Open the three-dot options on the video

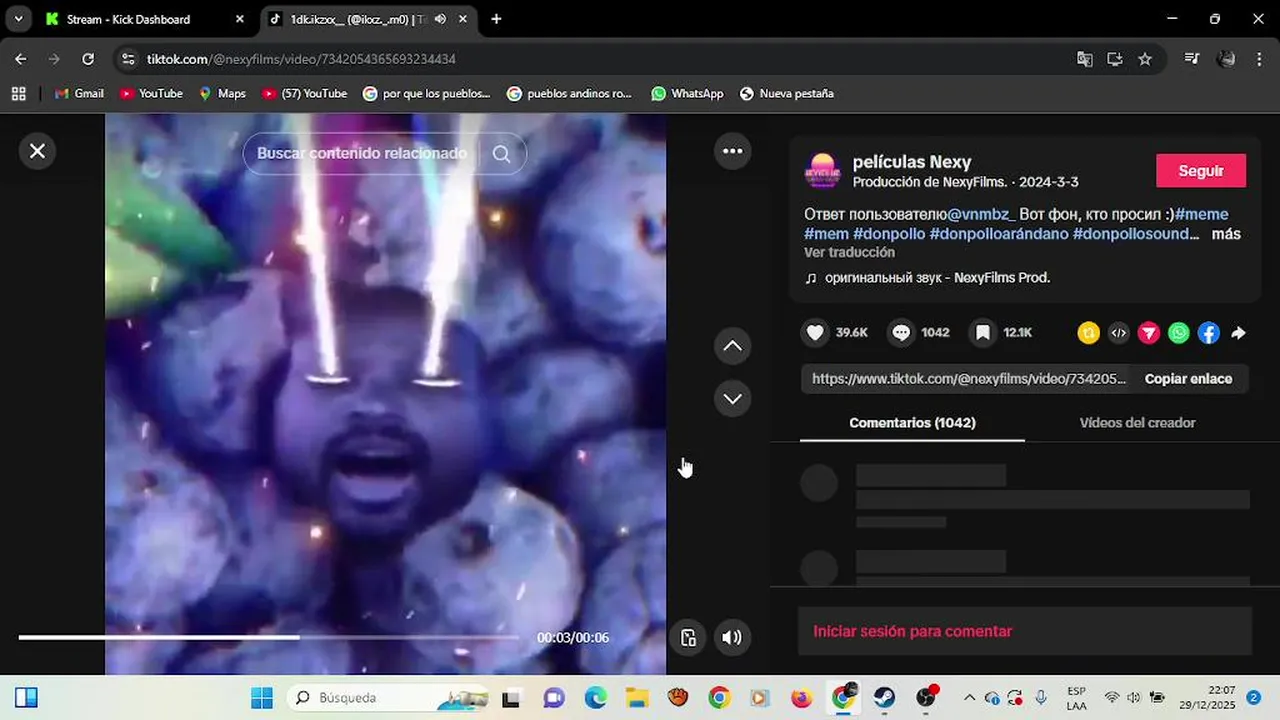[733, 151]
